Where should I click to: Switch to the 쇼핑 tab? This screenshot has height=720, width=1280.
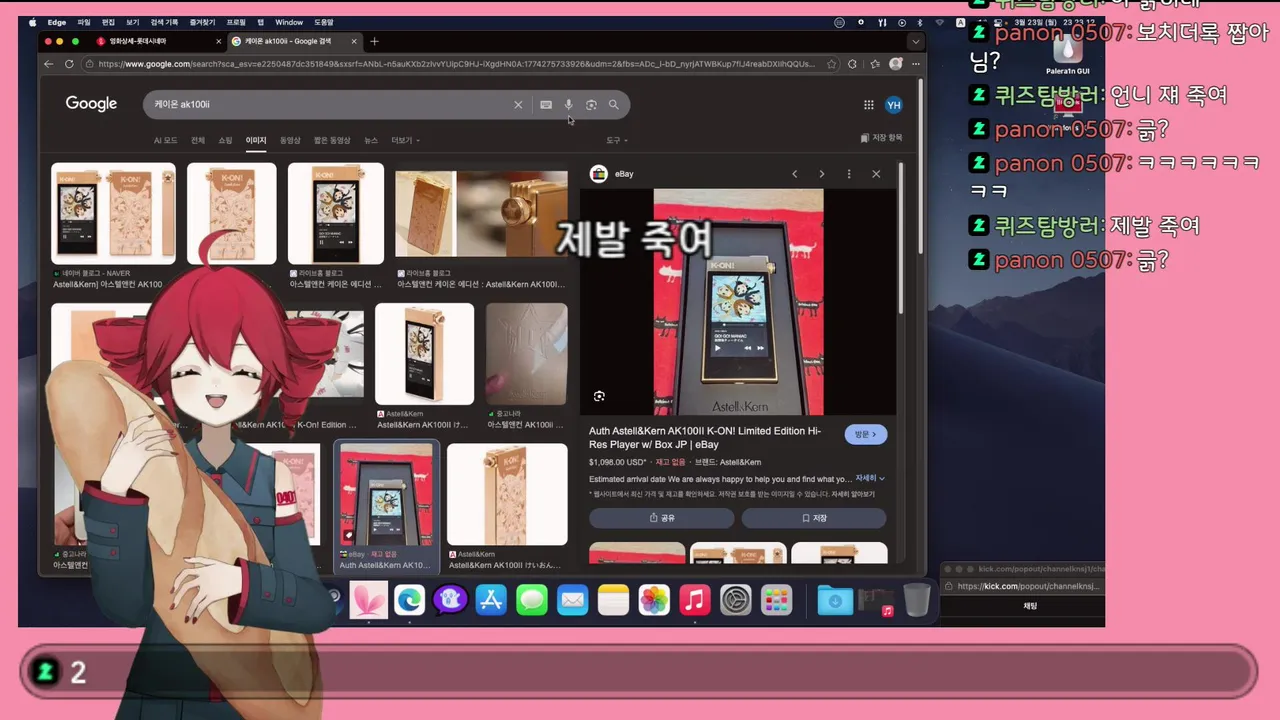[225, 140]
